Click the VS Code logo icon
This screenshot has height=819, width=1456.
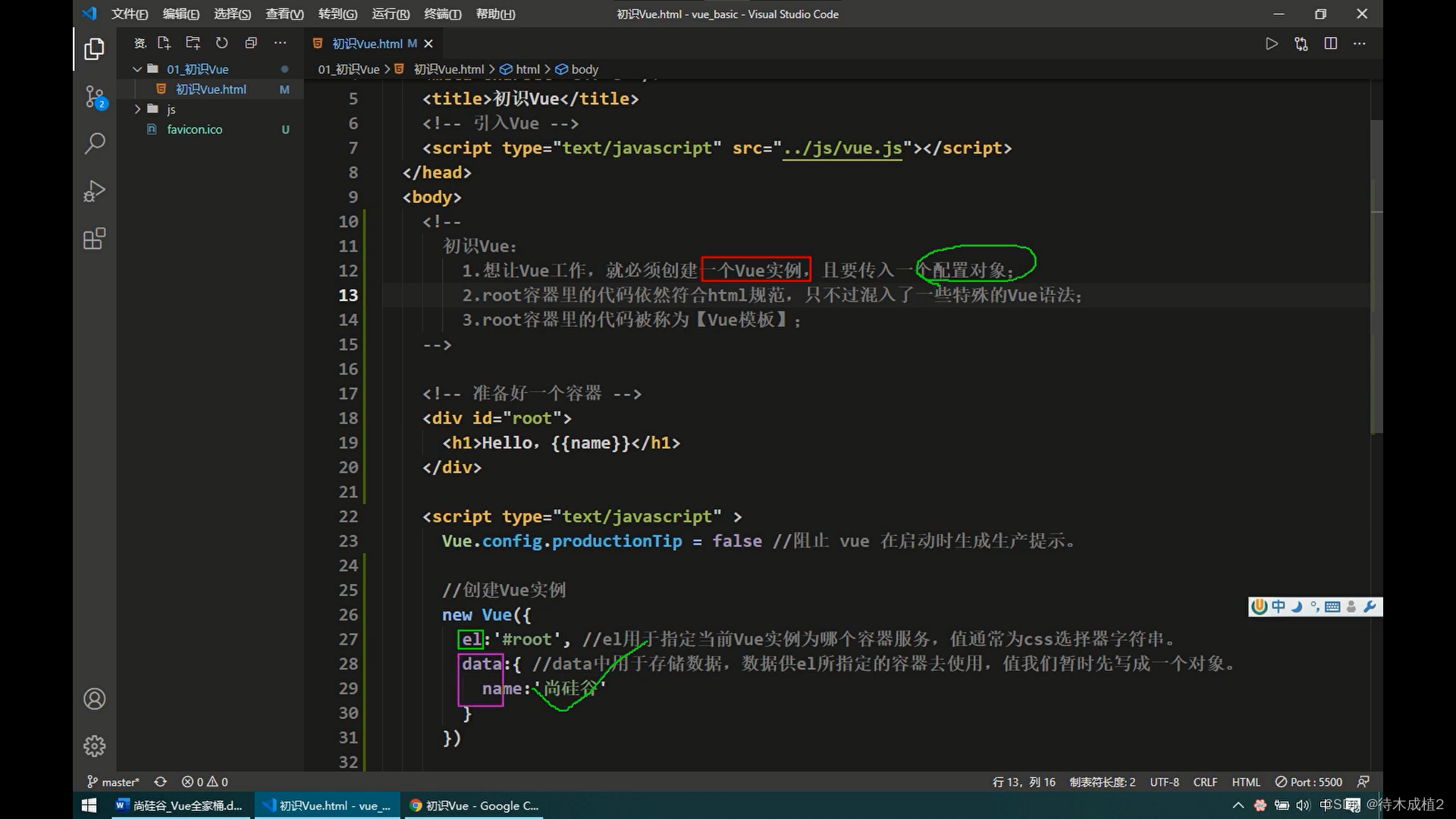coord(89,14)
